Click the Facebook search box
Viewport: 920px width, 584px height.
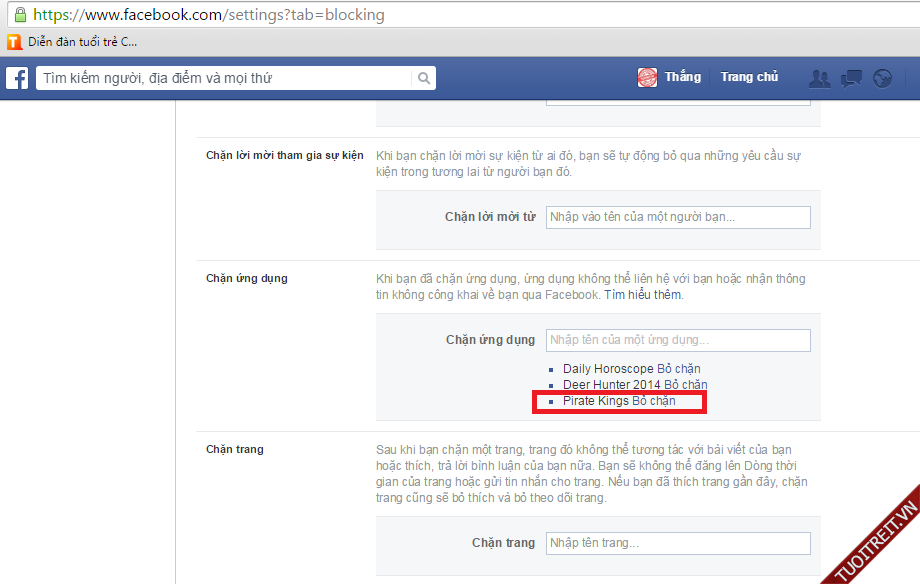(225, 78)
